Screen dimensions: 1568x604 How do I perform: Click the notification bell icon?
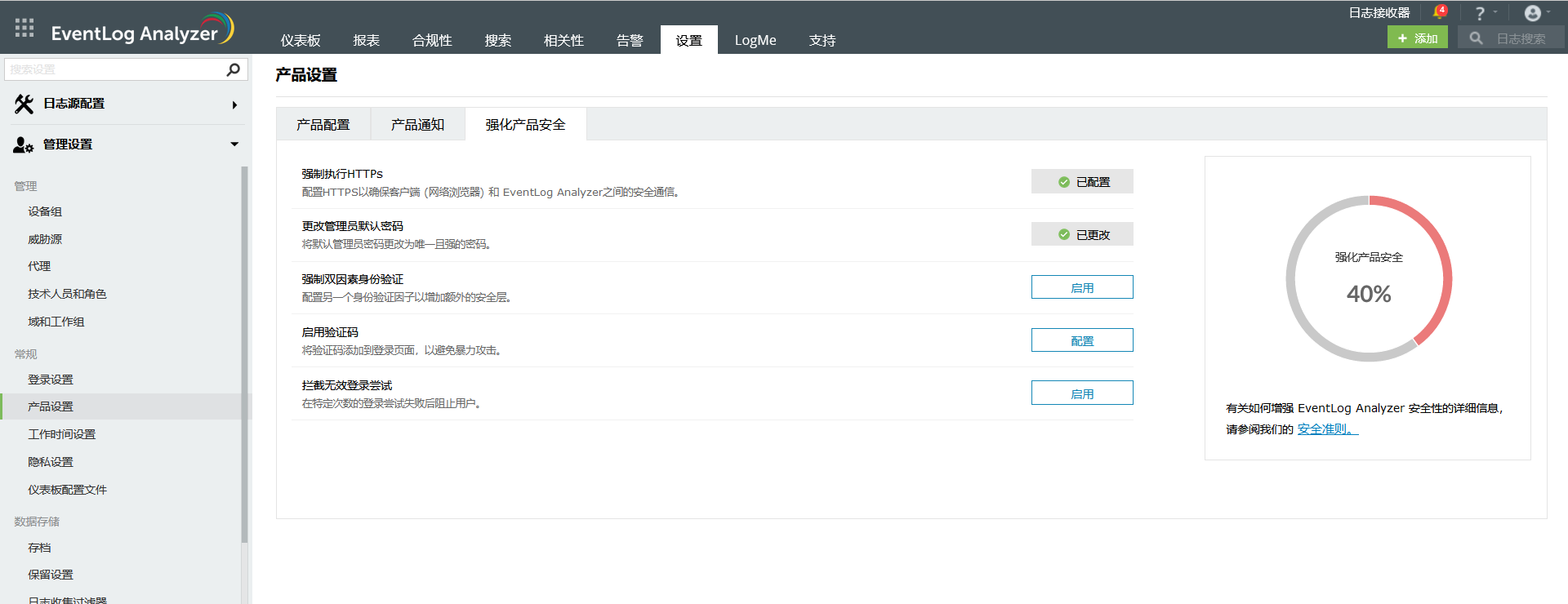click(1438, 12)
